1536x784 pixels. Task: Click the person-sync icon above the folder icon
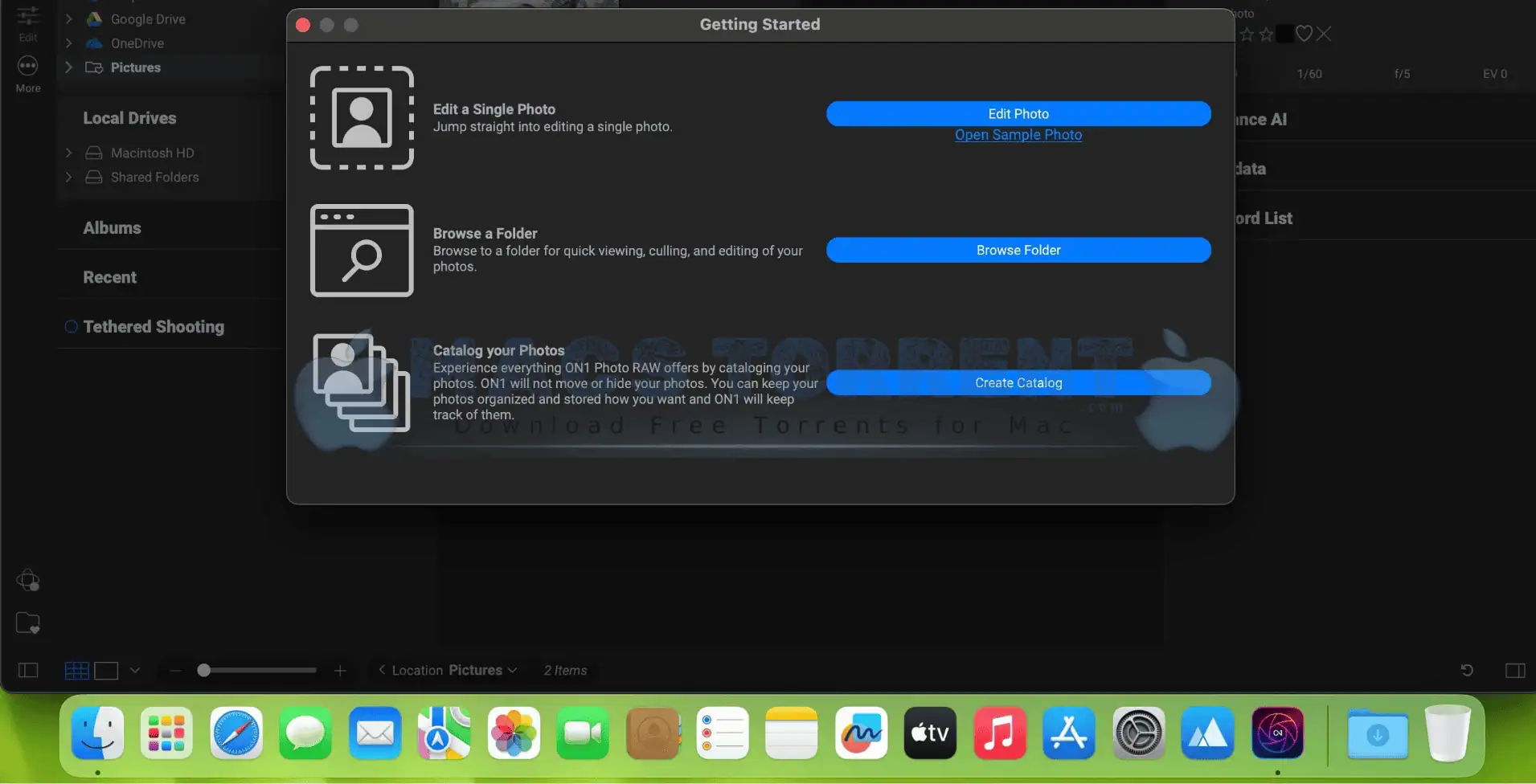(x=28, y=580)
